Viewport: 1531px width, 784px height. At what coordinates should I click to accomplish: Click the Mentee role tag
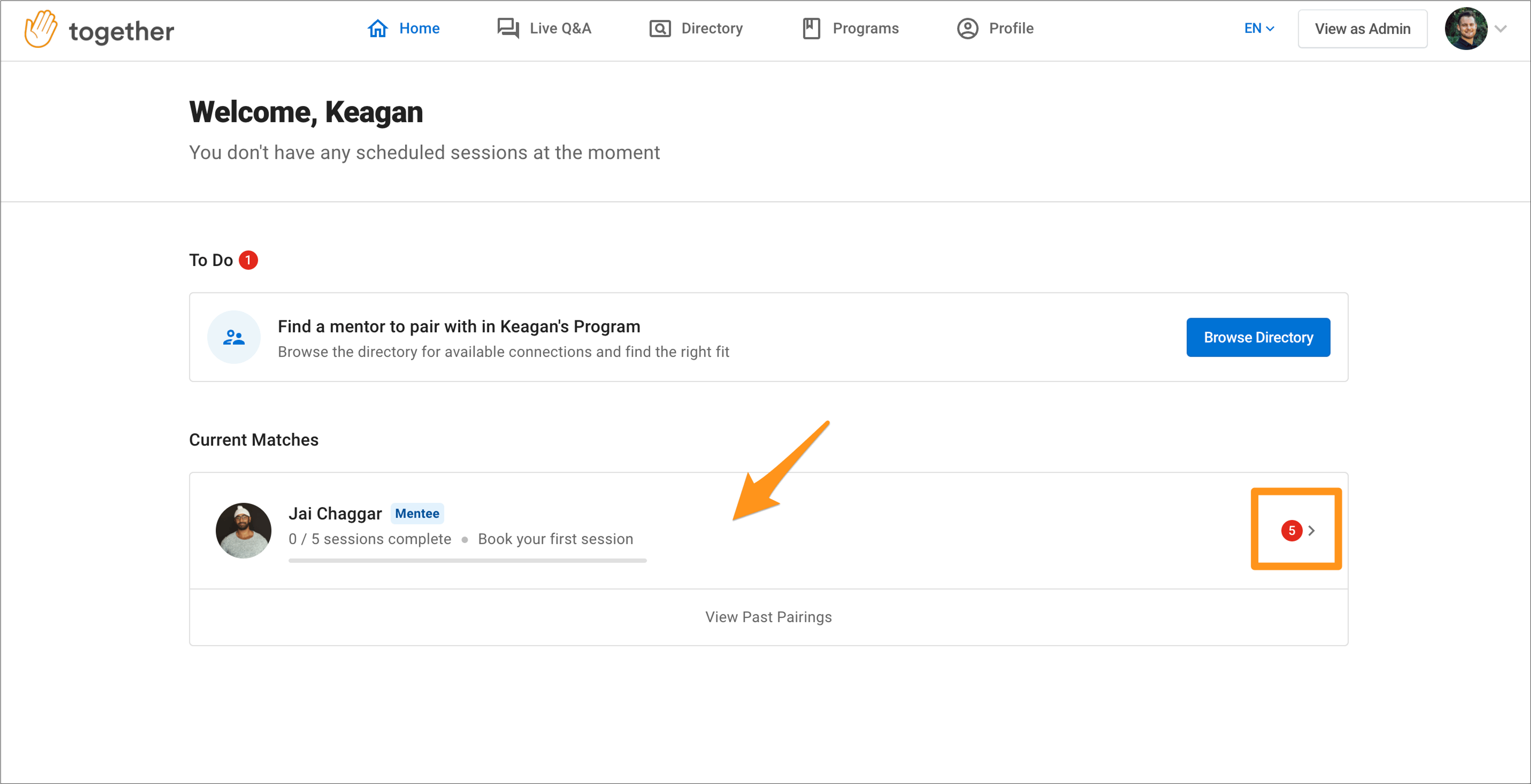417,513
